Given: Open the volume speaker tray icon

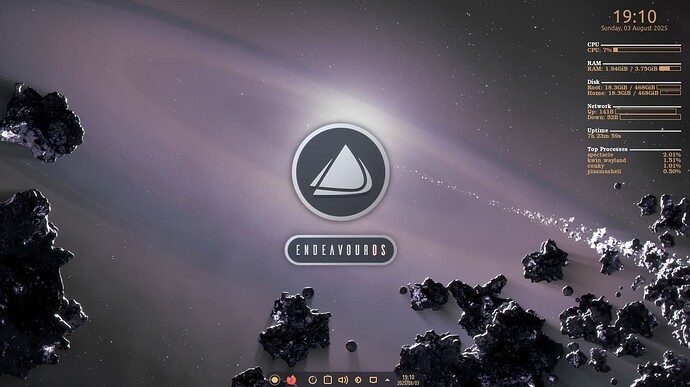Looking at the screenshot, I should (x=343, y=380).
